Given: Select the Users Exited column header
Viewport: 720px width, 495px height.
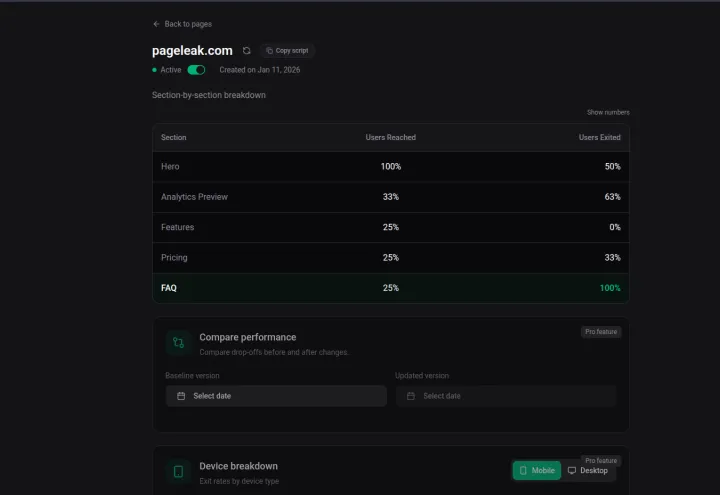Looking at the screenshot, I should (599, 137).
